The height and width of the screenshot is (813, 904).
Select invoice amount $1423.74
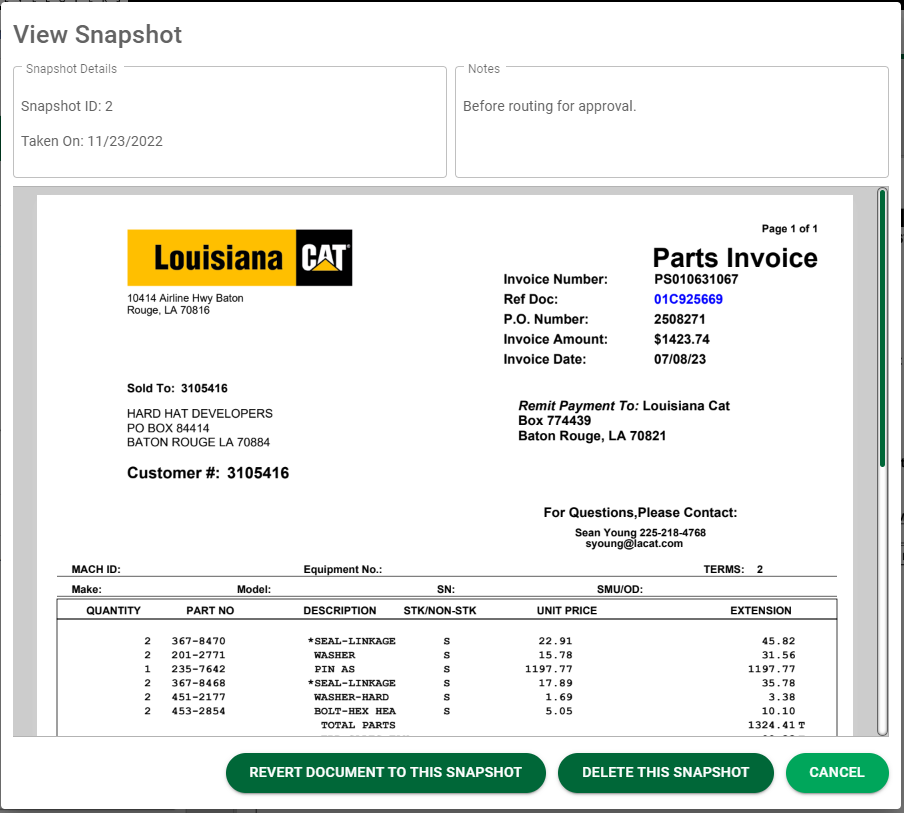[x=681, y=339]
